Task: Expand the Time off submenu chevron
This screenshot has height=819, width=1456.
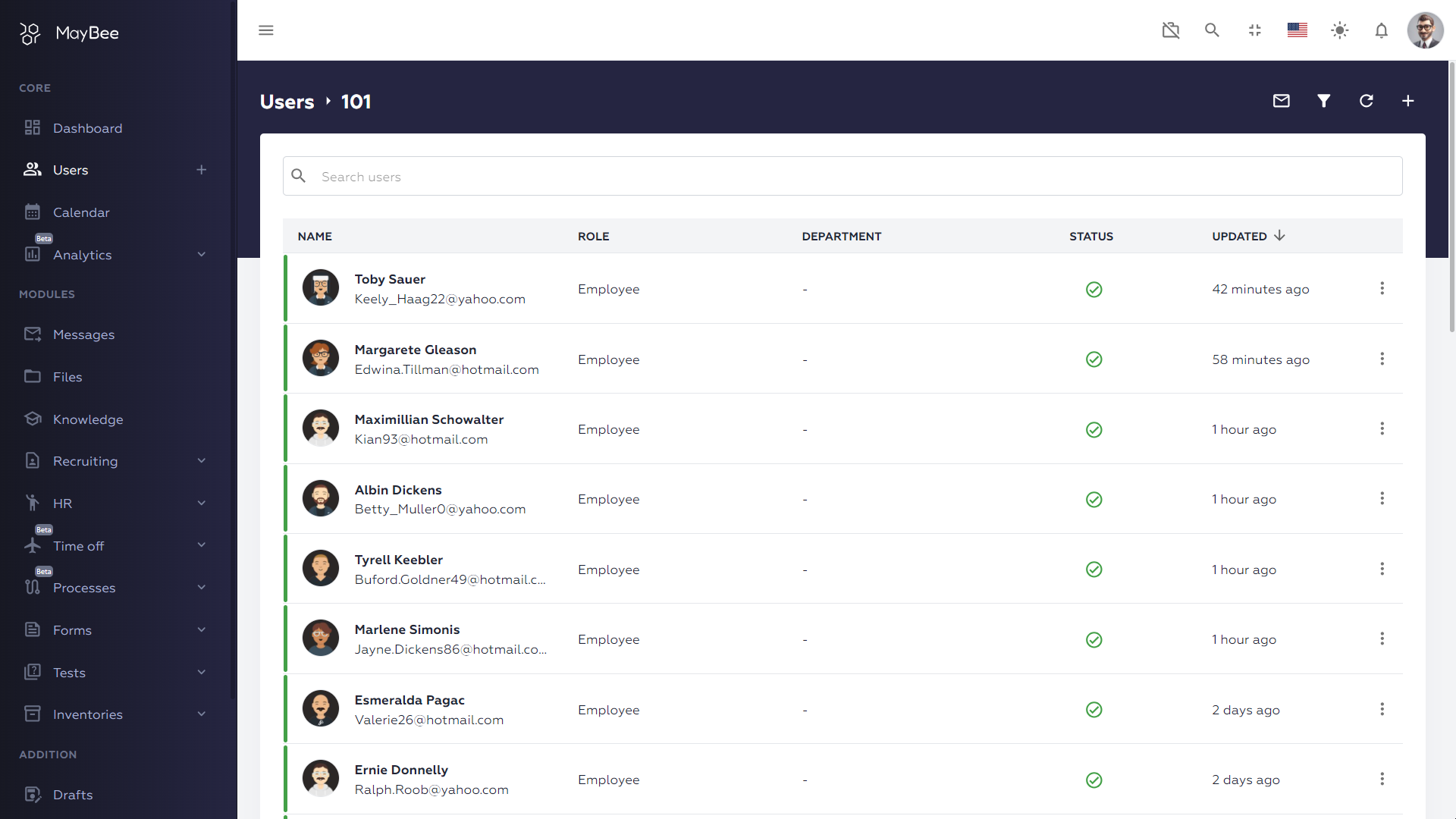Action: (x=202, y=546)
